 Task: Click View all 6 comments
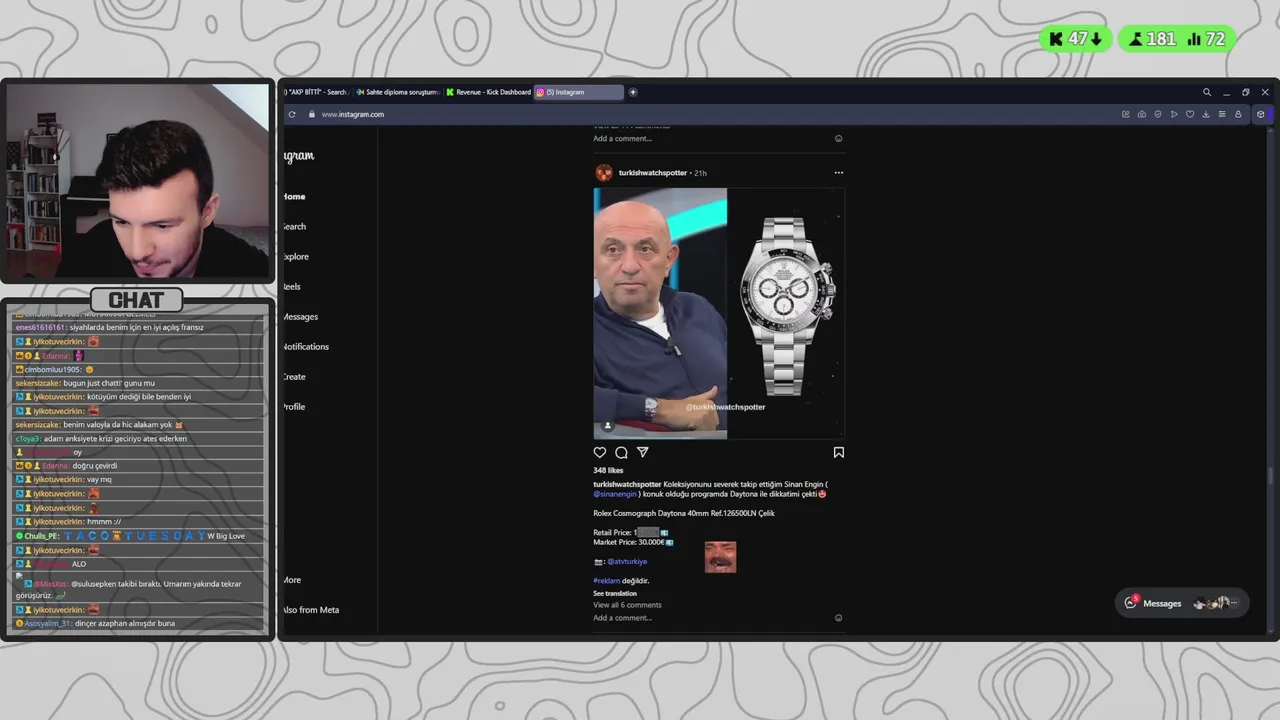tap(627, 605)
